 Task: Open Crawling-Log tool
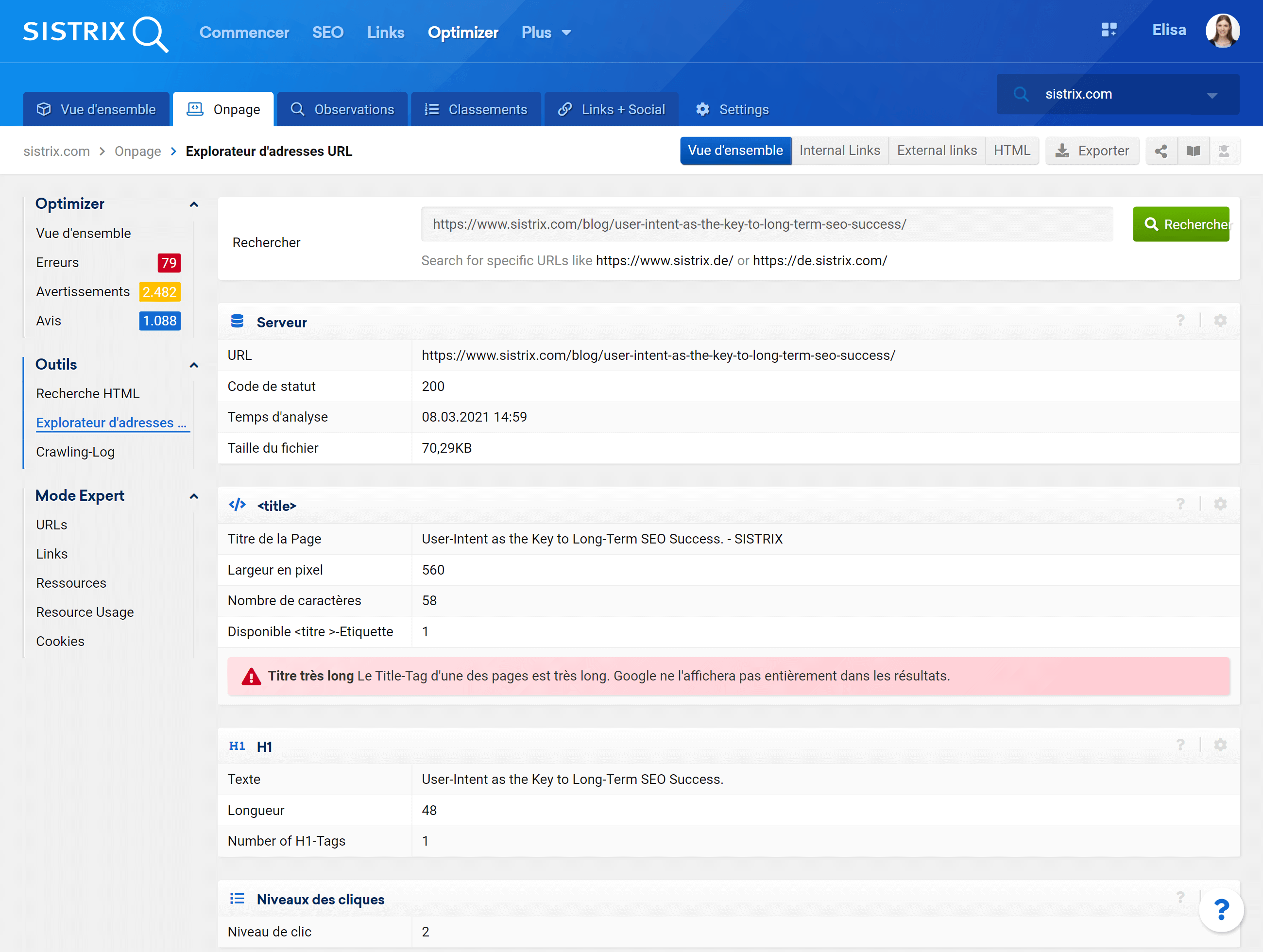click(x=75, y=452)
